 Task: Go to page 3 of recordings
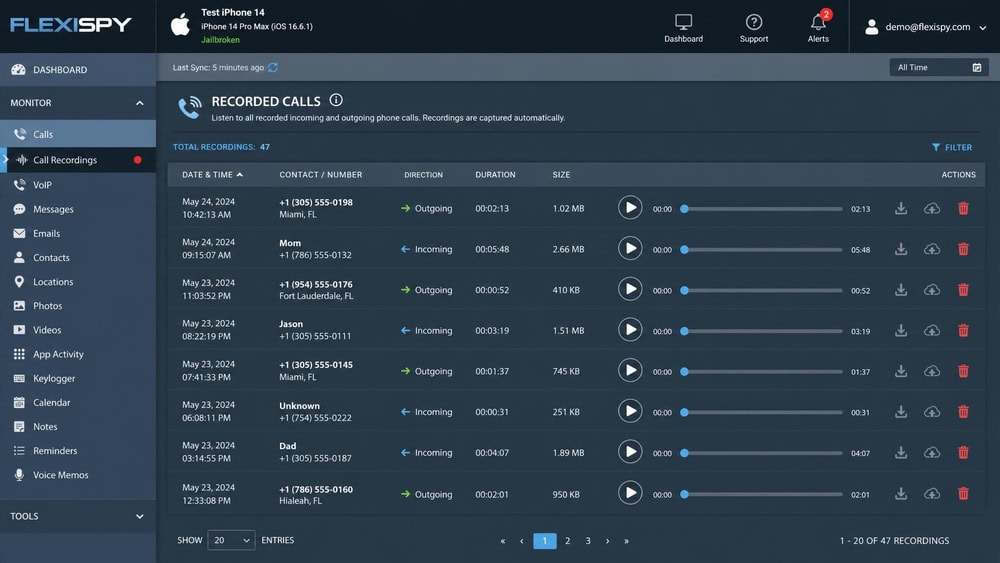coord(587,541)
